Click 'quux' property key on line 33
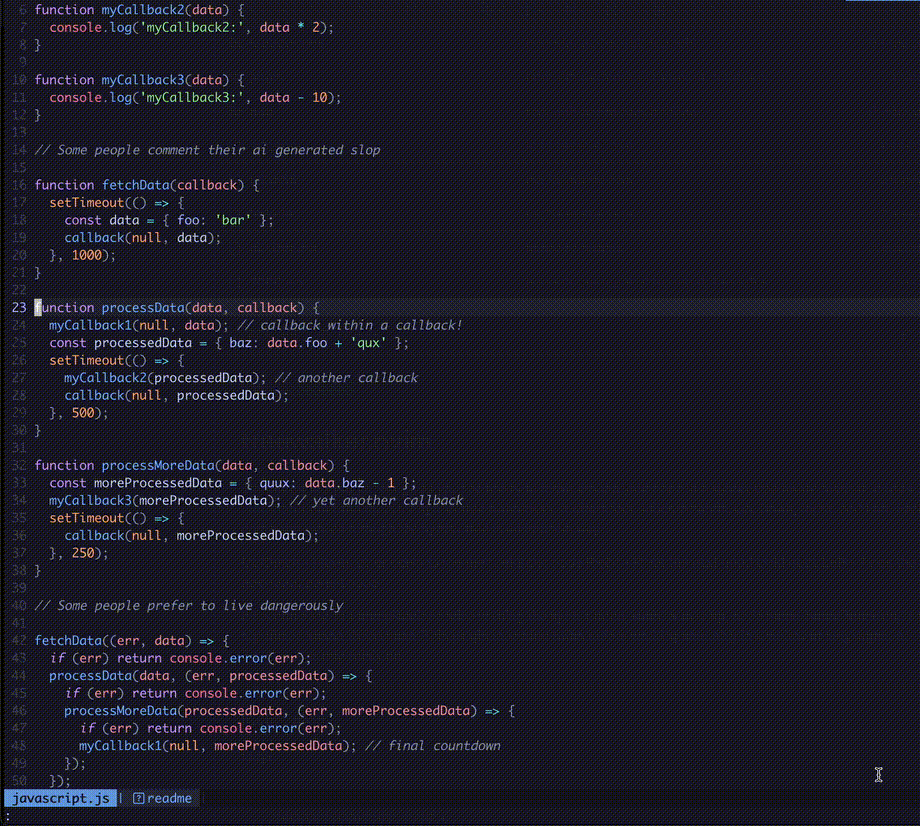 click(275, 483)
